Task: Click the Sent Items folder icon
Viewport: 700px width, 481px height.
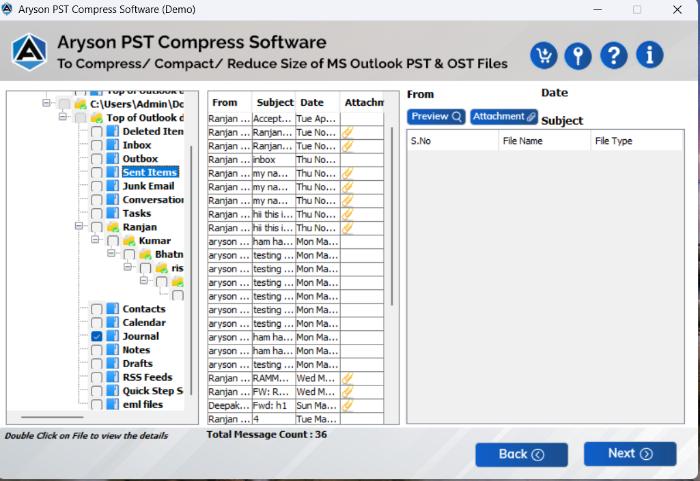Action: pos(113,172)
